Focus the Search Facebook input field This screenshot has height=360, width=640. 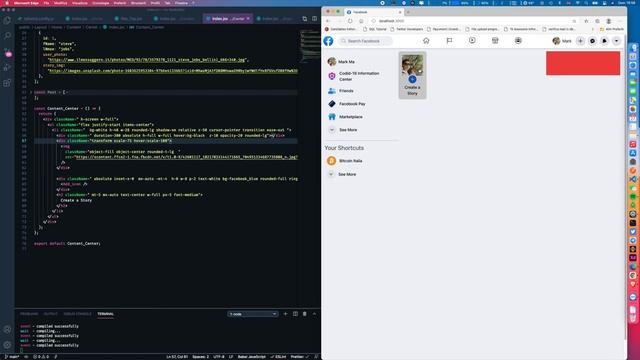tap(365, 41)
